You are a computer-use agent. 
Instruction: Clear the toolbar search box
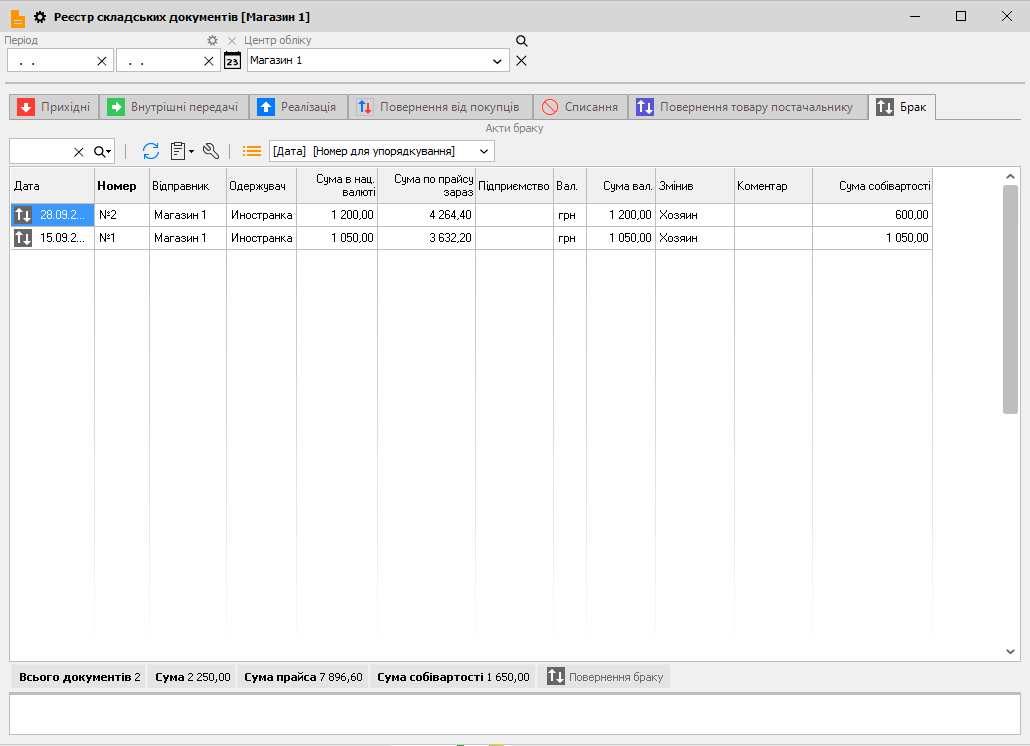(79, 152)
